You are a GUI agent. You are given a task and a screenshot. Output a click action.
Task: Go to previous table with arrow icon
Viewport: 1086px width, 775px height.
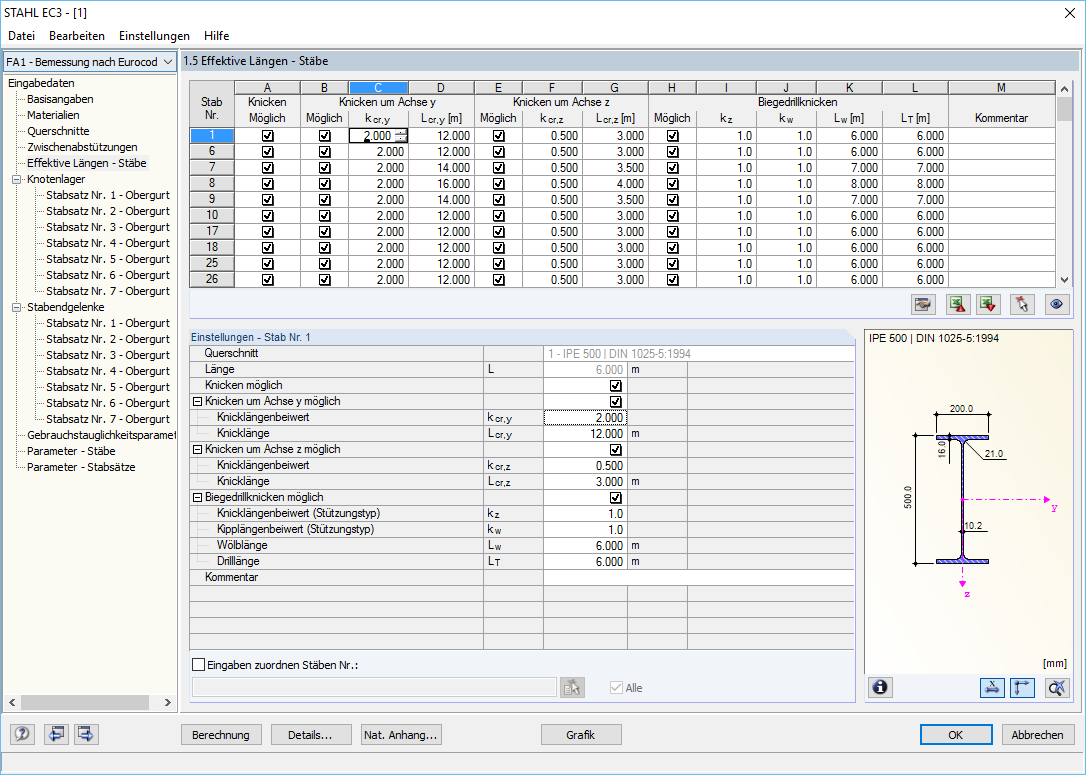pos(56,734)
